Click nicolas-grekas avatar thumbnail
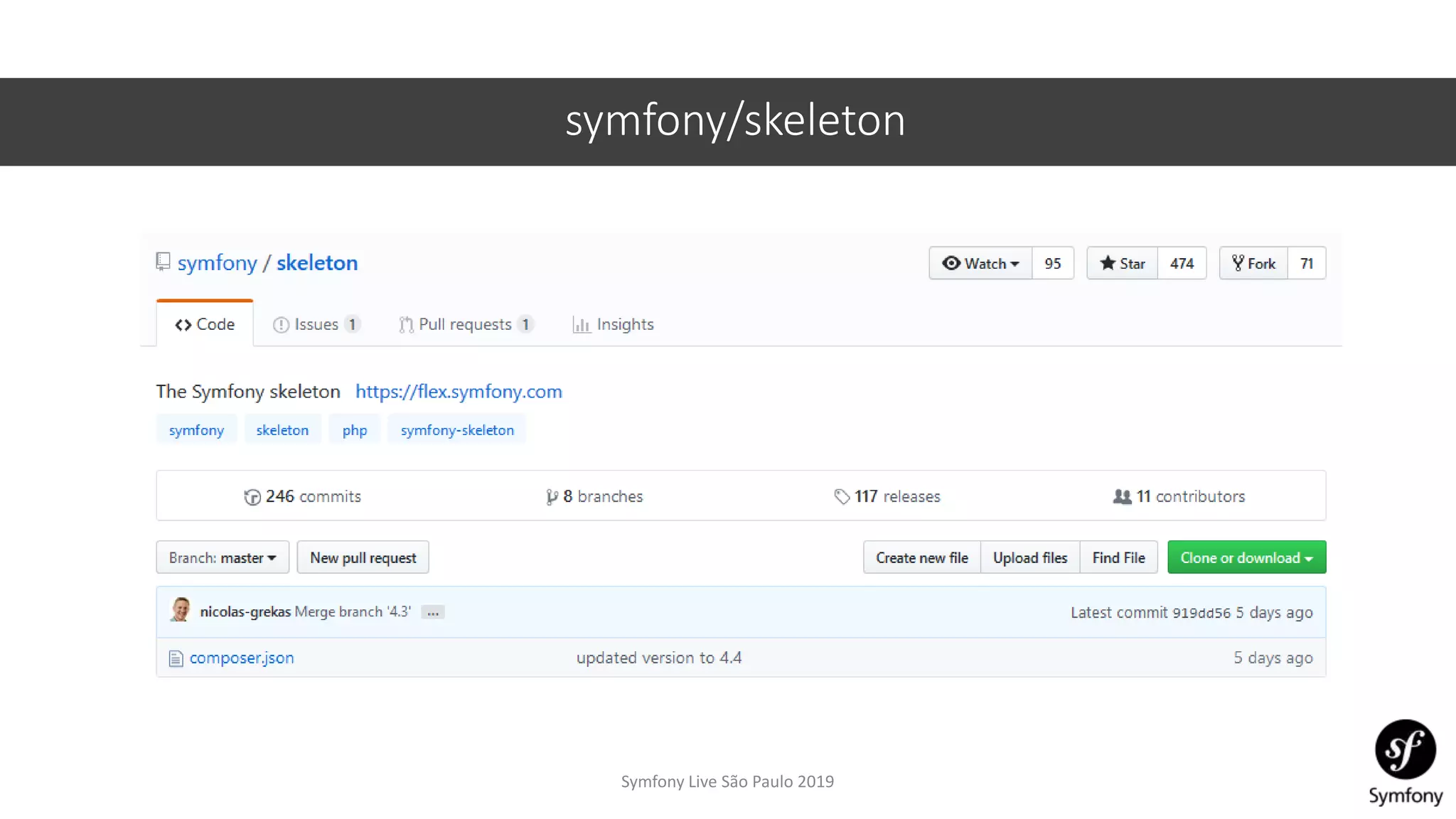Viewport: 1456px width, 819px height. point(181,610)
